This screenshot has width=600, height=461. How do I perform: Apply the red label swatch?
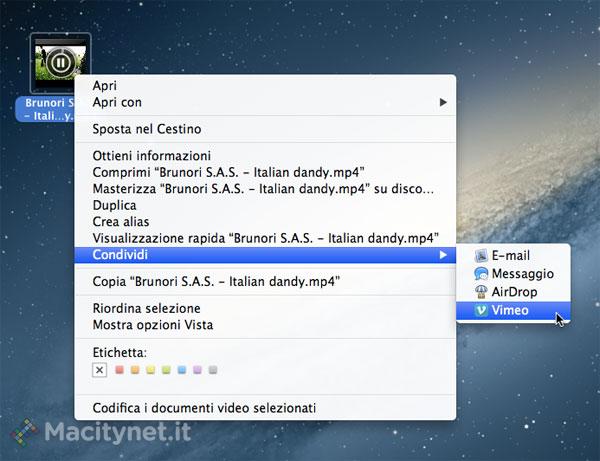pyautogui.click(x=119, y=370)
